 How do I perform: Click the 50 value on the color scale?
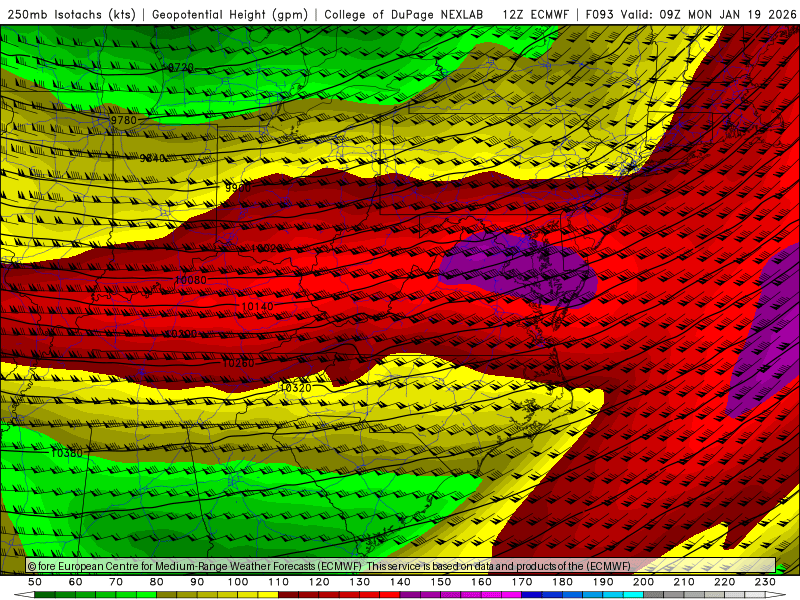pyautogui.click(x=35, y=582)
